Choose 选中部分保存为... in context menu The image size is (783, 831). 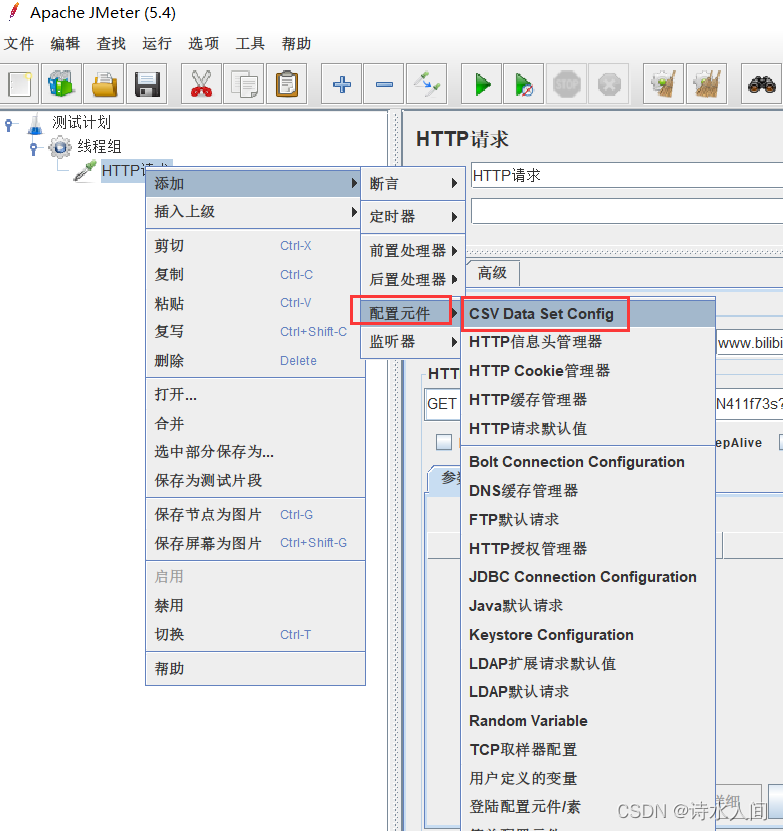255,452
